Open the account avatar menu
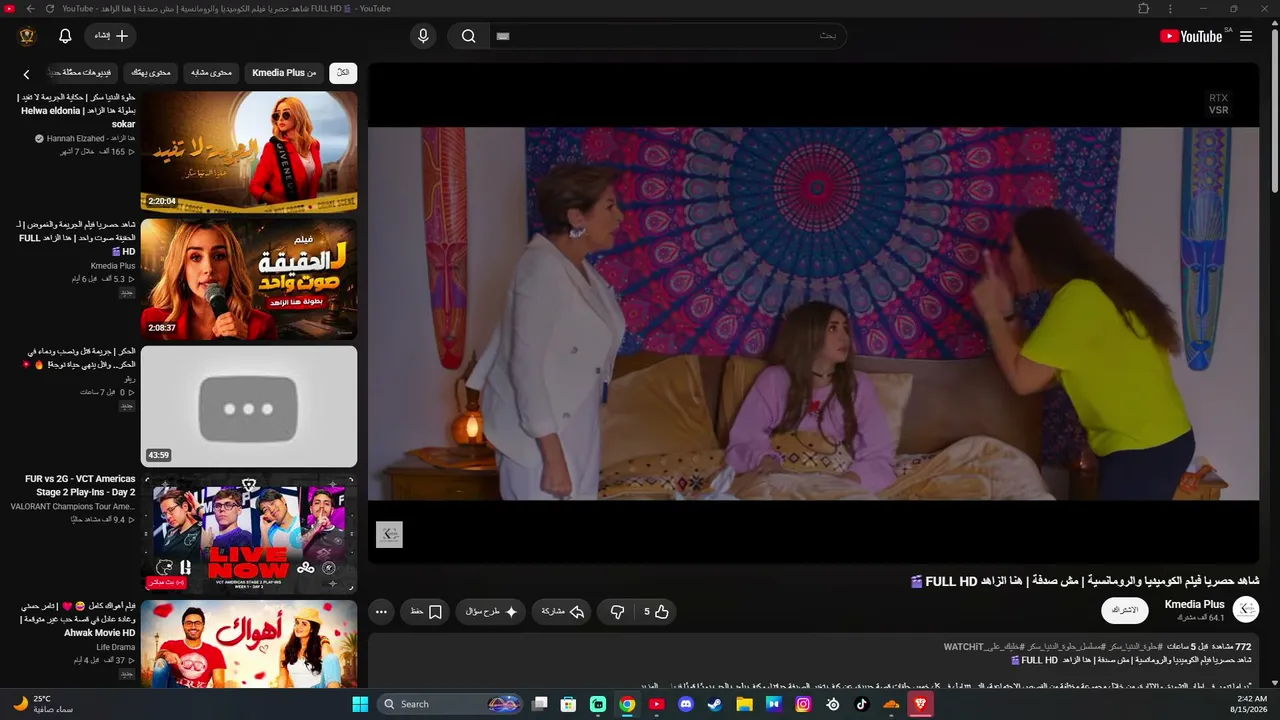 [x=27, y=36]
